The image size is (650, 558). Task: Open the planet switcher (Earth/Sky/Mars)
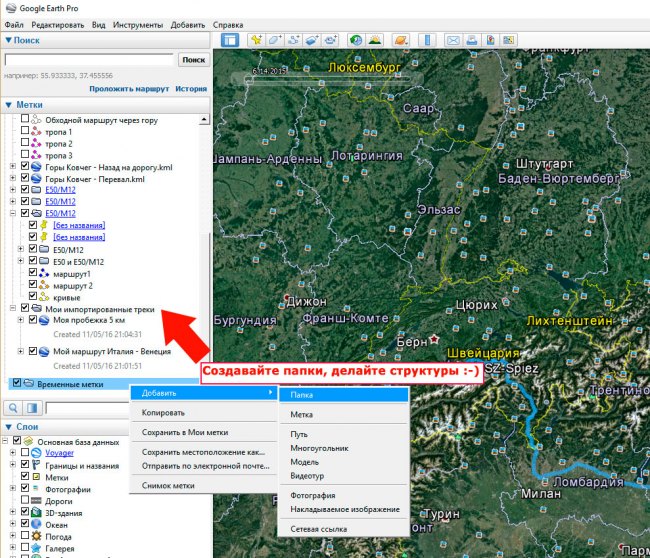click(x=401, y=40)
